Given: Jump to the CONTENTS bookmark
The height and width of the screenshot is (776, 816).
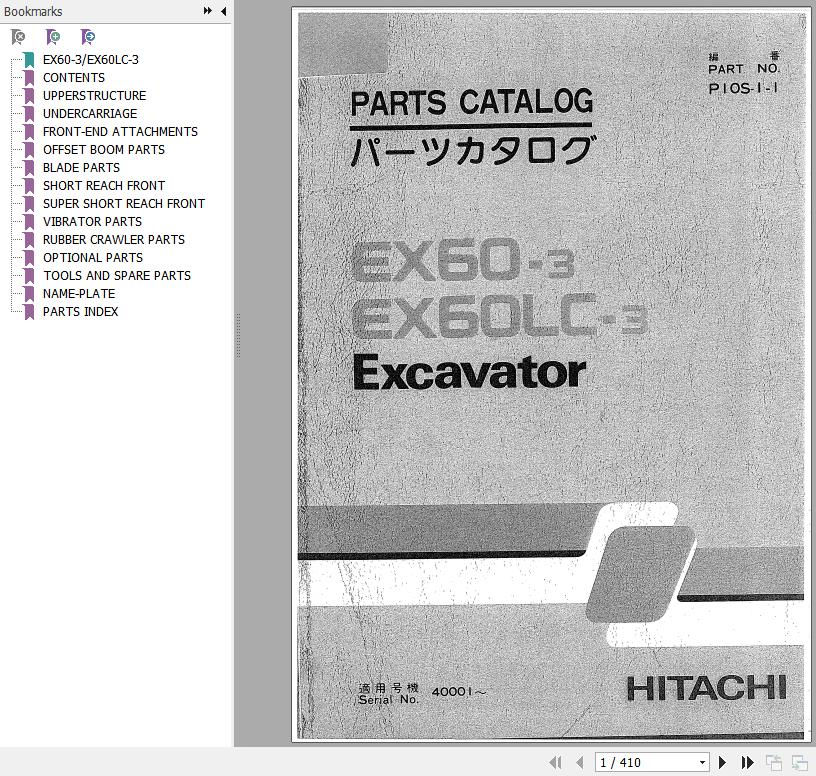Looking at the screenshot, I should coord(73,78).
